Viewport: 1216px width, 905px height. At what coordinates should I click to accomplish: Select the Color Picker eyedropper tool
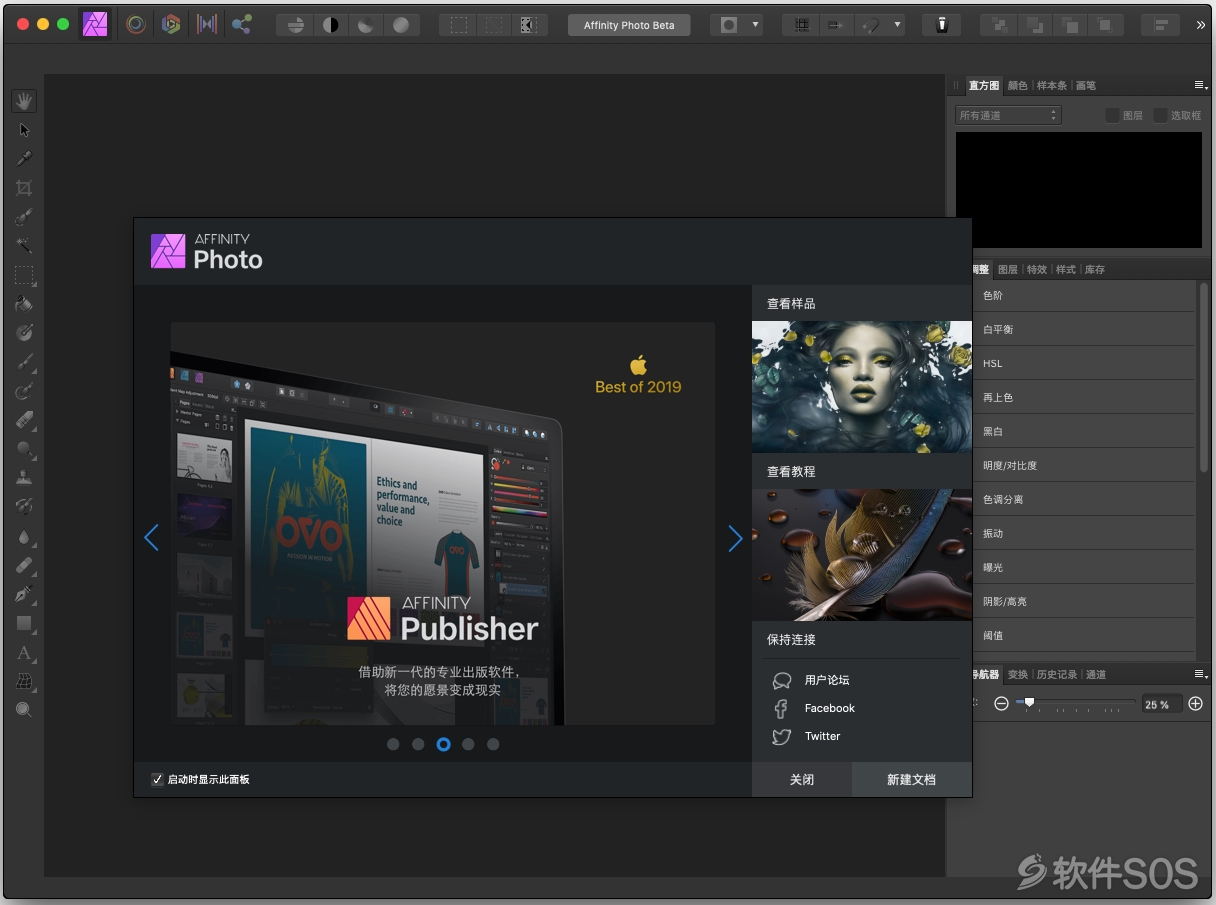24,158
